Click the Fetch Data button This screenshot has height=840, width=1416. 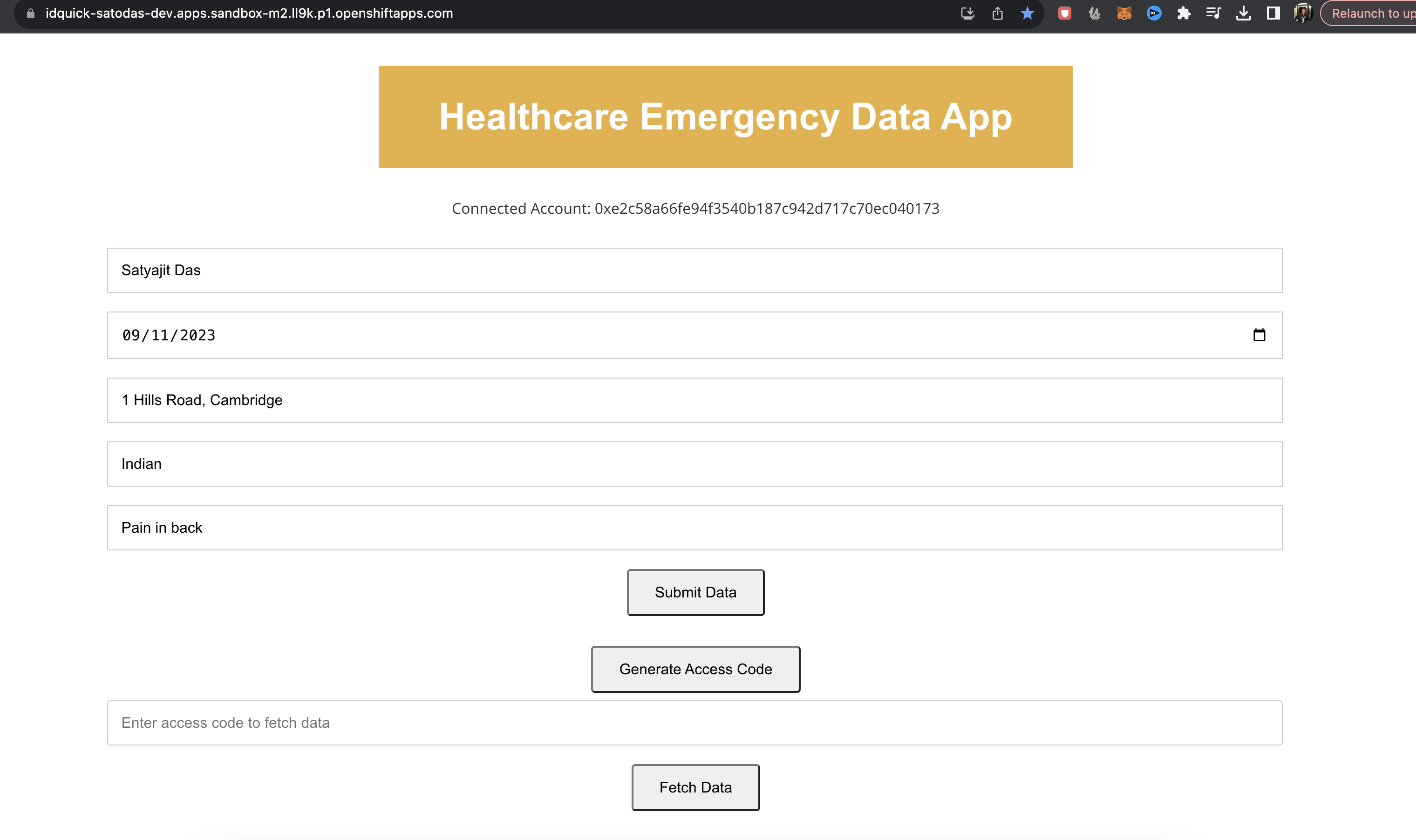pyautogui.click(x=695, y=787)
